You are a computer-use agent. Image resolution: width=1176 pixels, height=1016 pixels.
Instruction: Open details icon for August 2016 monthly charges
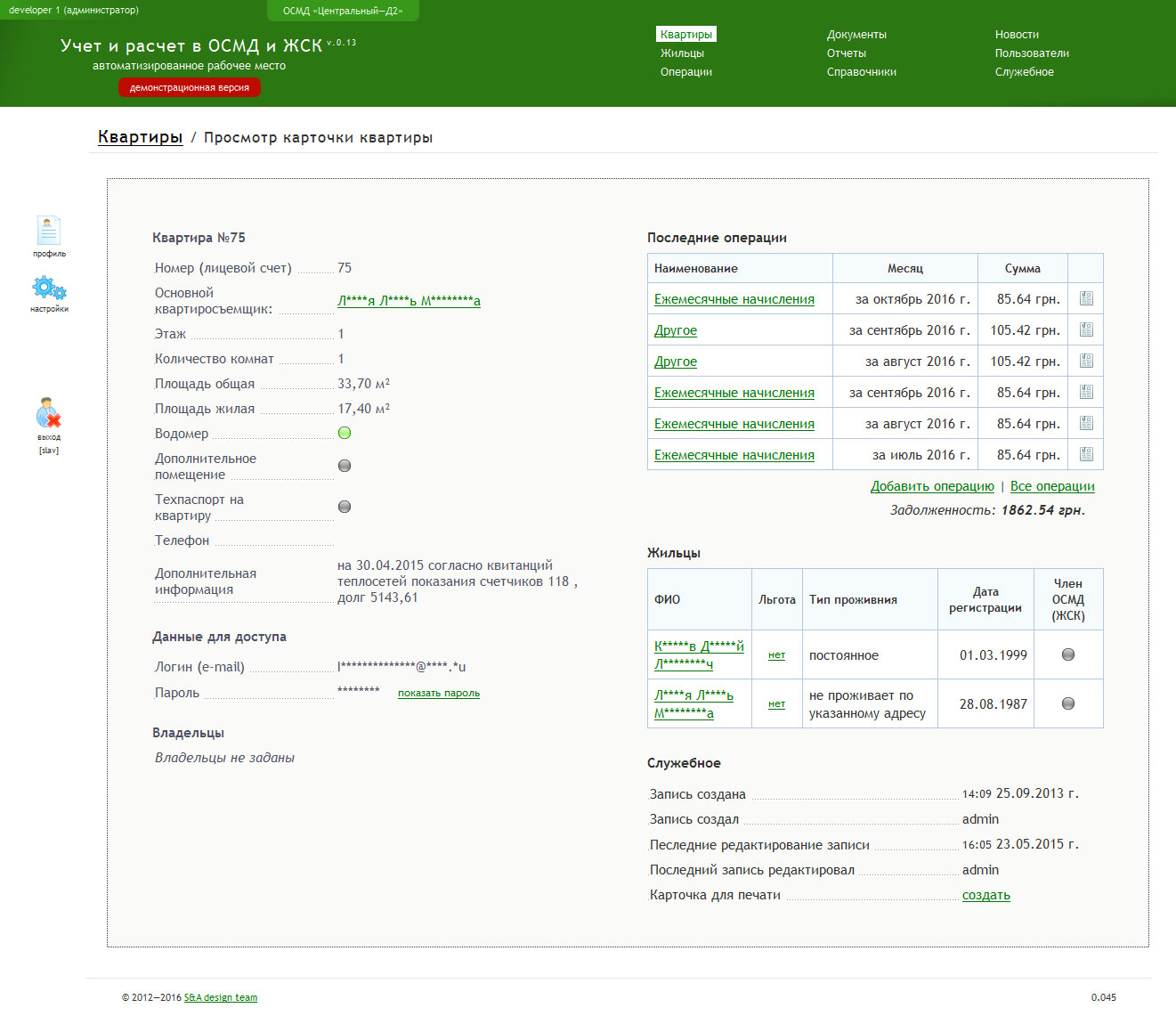click(1086, 424)
